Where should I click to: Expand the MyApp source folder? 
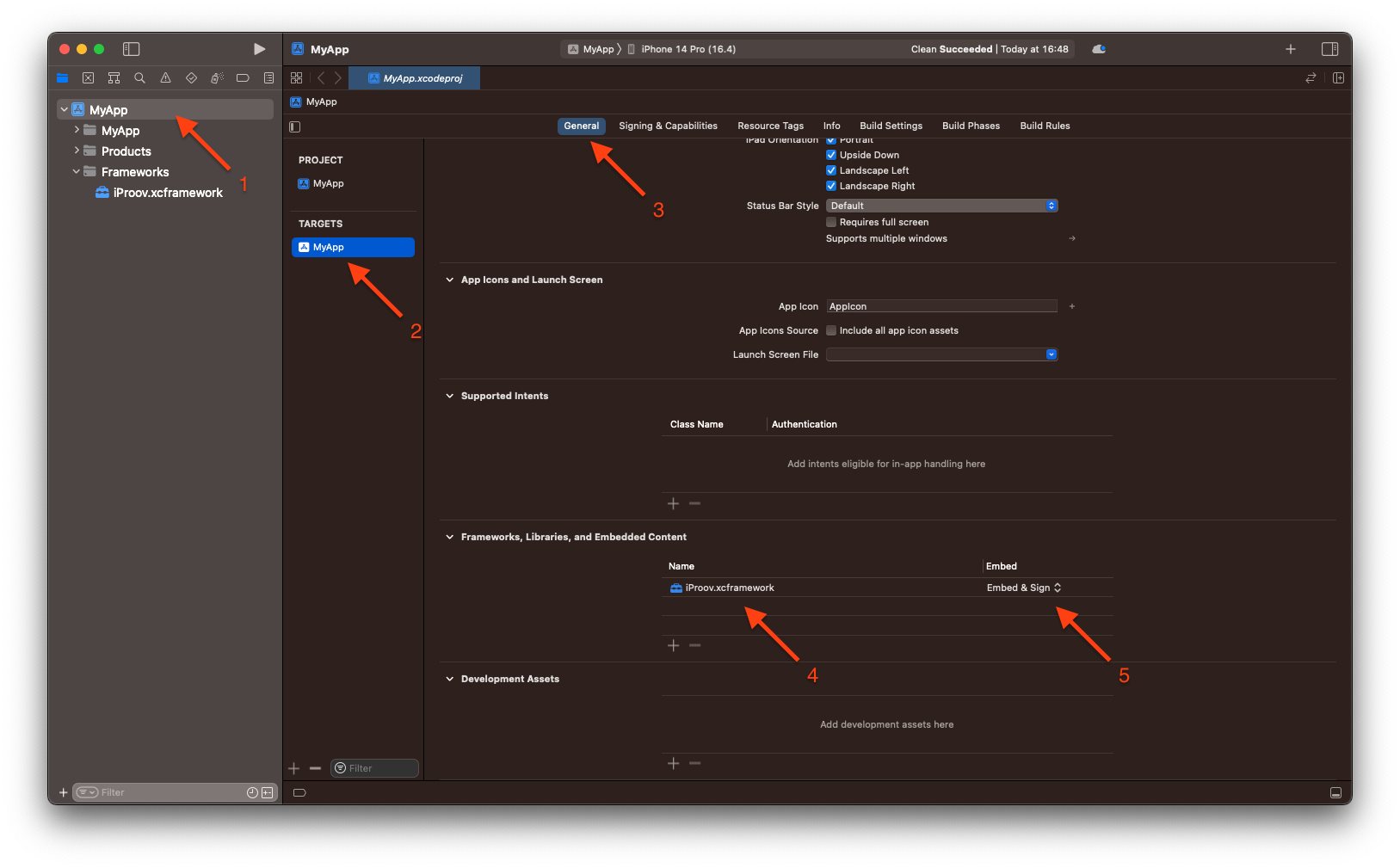[77, 130]
